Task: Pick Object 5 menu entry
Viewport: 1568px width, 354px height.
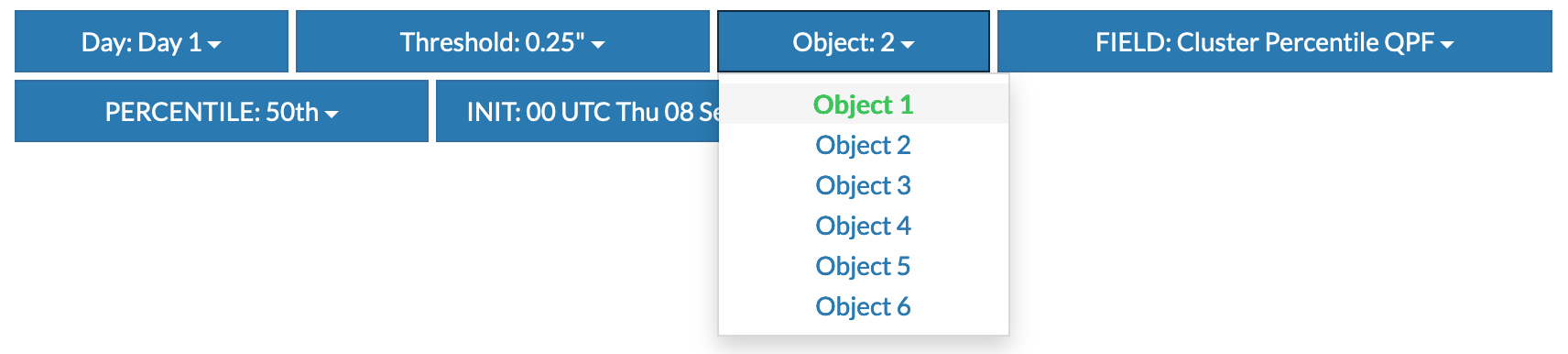Action: pos(864,266)
